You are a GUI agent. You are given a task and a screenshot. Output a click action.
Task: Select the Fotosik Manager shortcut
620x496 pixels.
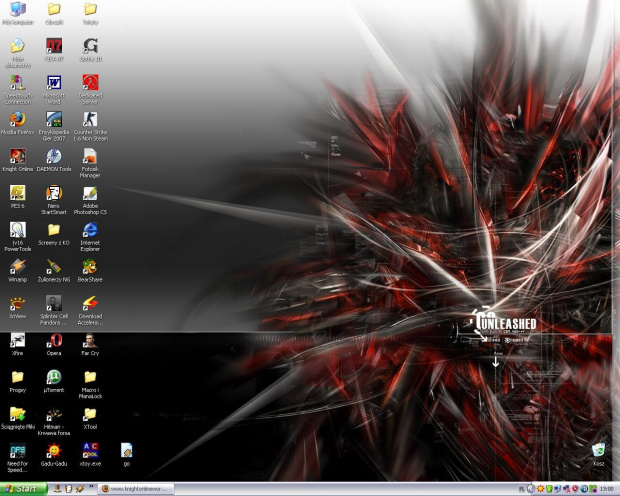[x=91, y=163]
